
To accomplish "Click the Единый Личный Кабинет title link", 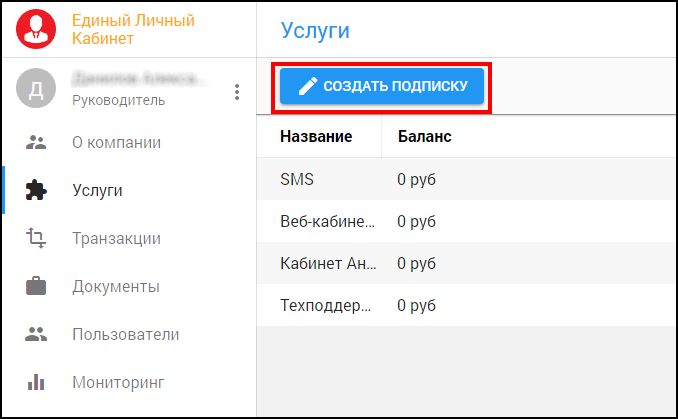I will [133, 29].
